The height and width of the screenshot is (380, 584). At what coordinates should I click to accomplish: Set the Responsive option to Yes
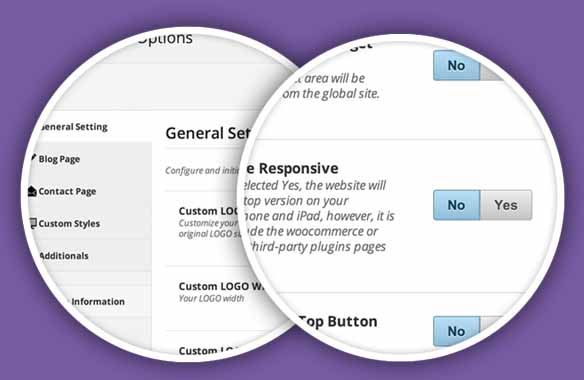tap(506, 205)
